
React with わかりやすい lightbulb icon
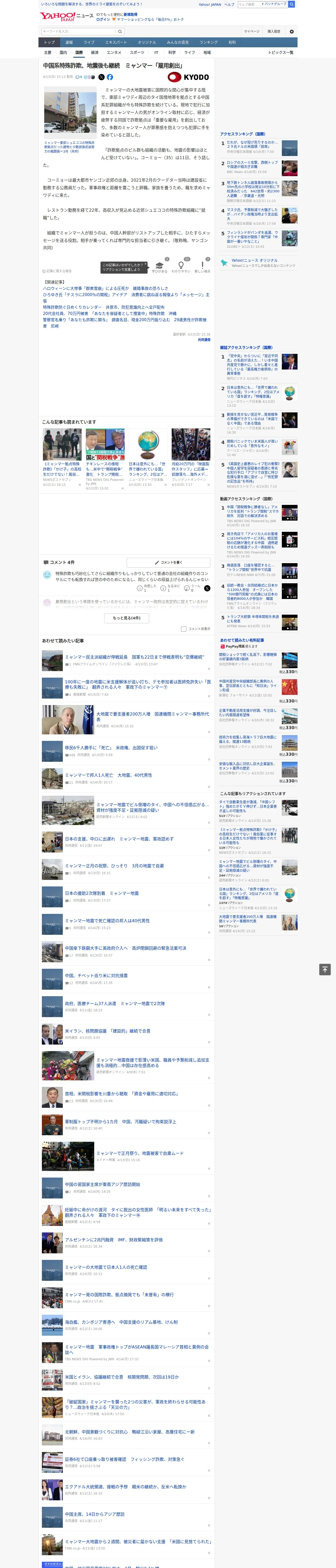(x=181, y=266)
